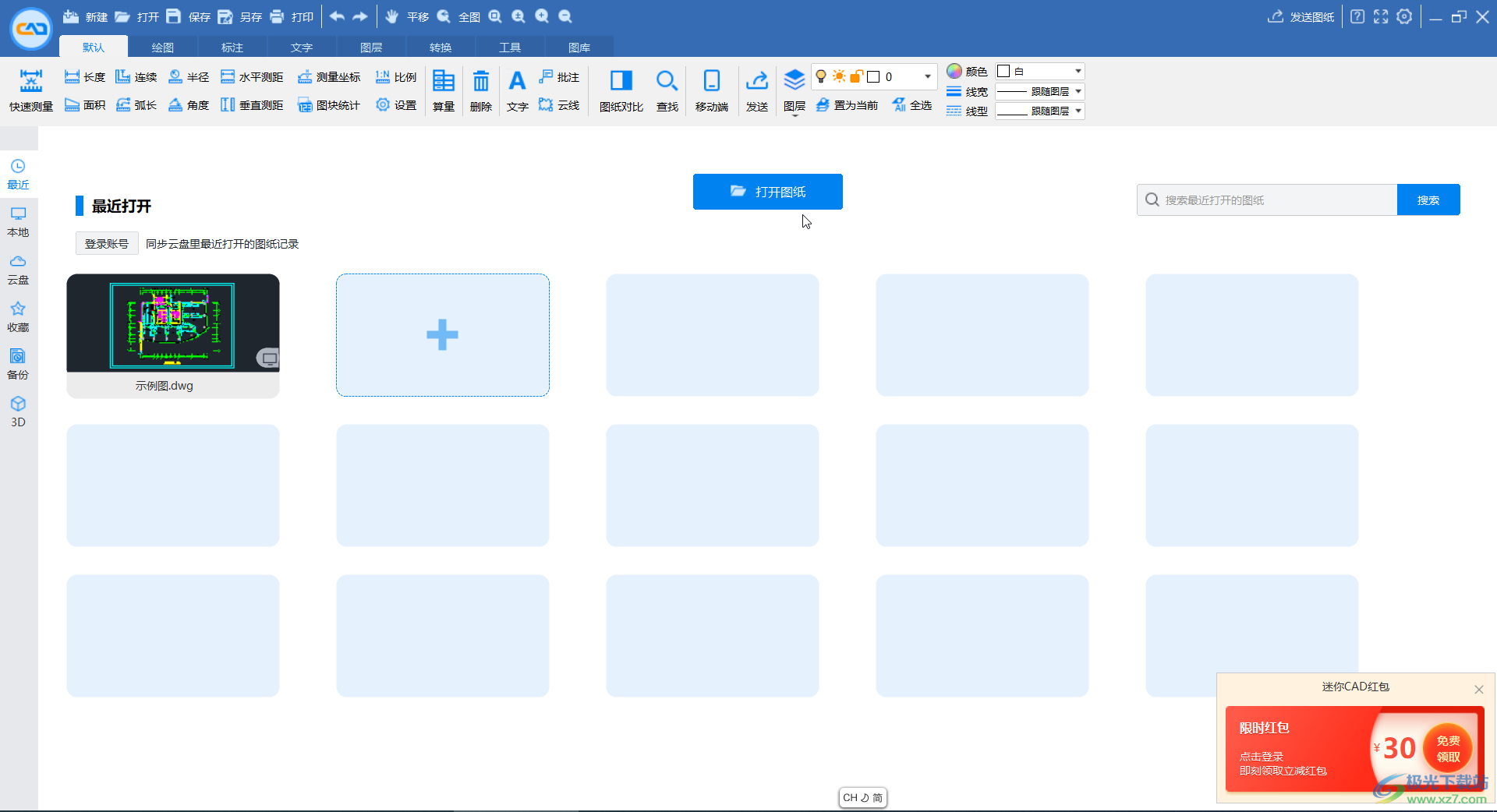This screenshot has width=1497, height=812.
Task: Select the 角度 angle tool
Action: click(x=188, y=105)
